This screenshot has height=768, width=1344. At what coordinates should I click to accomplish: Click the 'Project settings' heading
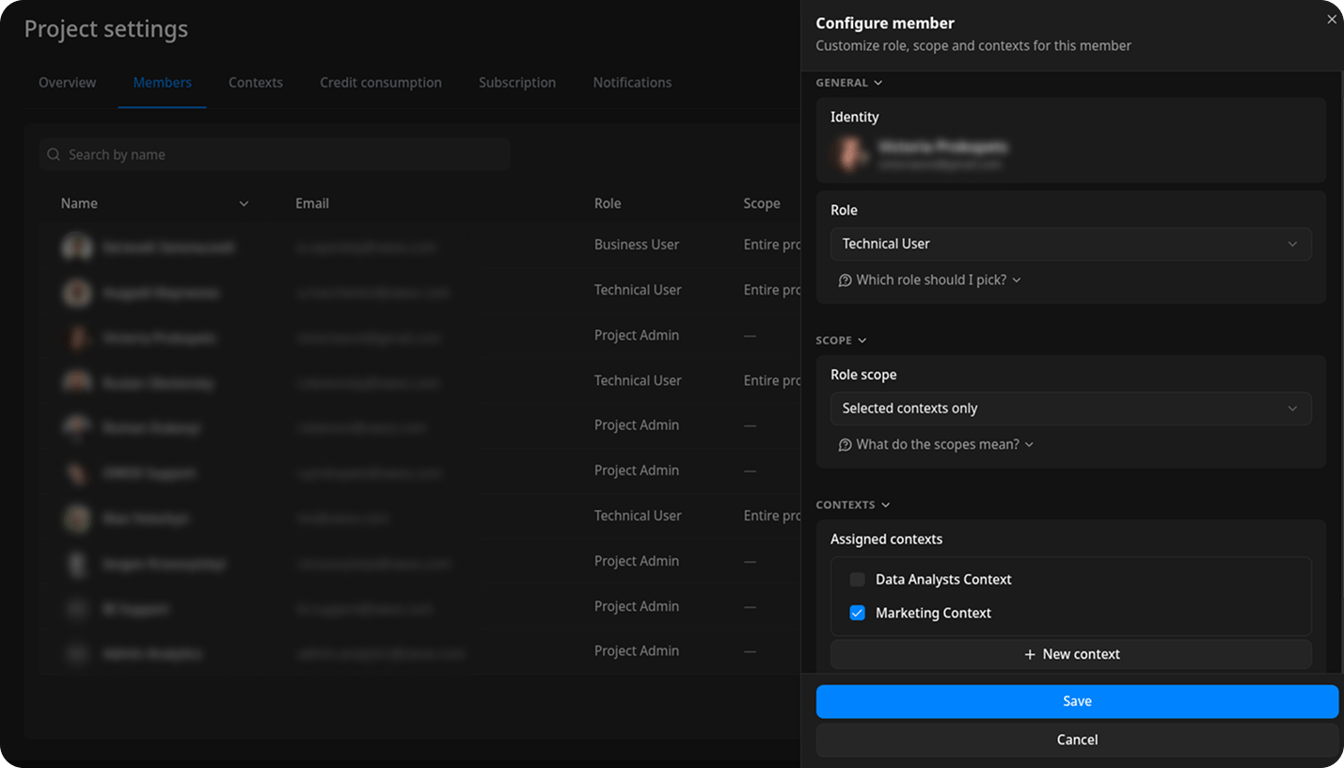(106, 30)
